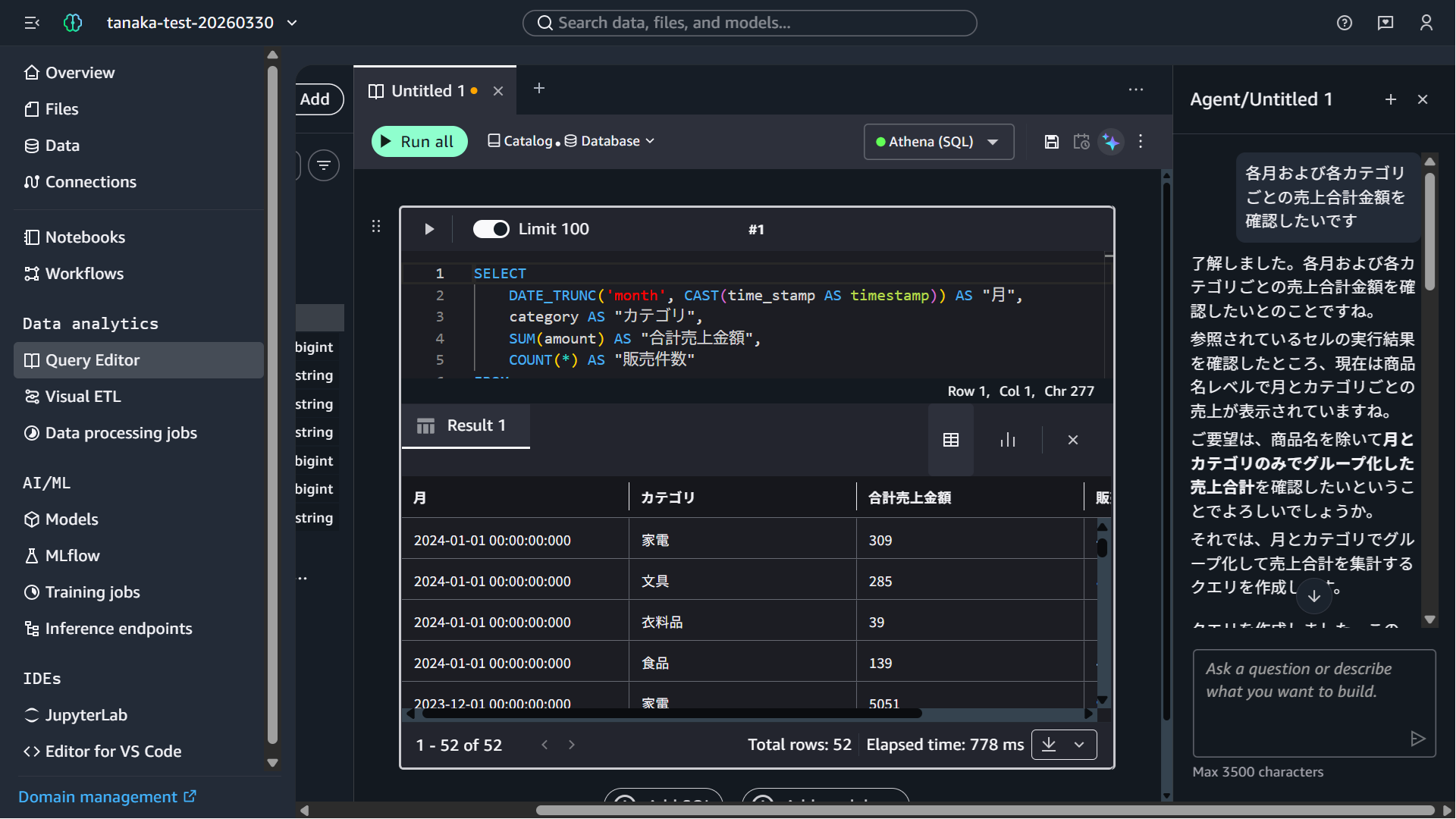Open the help question-mark icon
The image size is (1456, 819).
point(1345,23)
